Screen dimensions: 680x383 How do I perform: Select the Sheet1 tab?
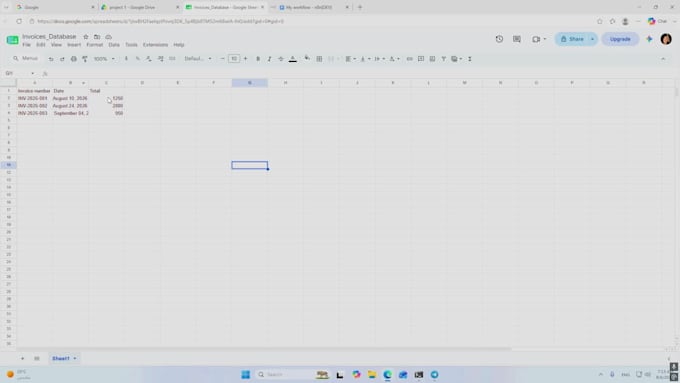pos(64,358)
